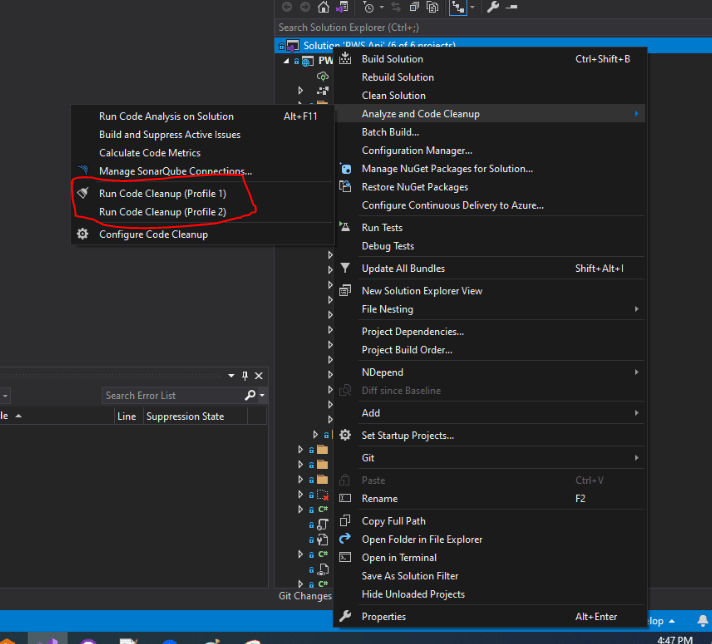Screen dimensions: 712x644
Task: Toggle the highlighted nesting view toolbar button
Action: [x=458, y=7]
